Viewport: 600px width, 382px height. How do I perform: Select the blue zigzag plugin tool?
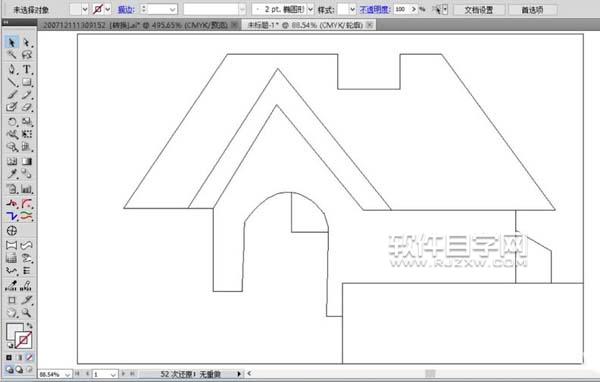pyautogui.click(x=12, y=216)
